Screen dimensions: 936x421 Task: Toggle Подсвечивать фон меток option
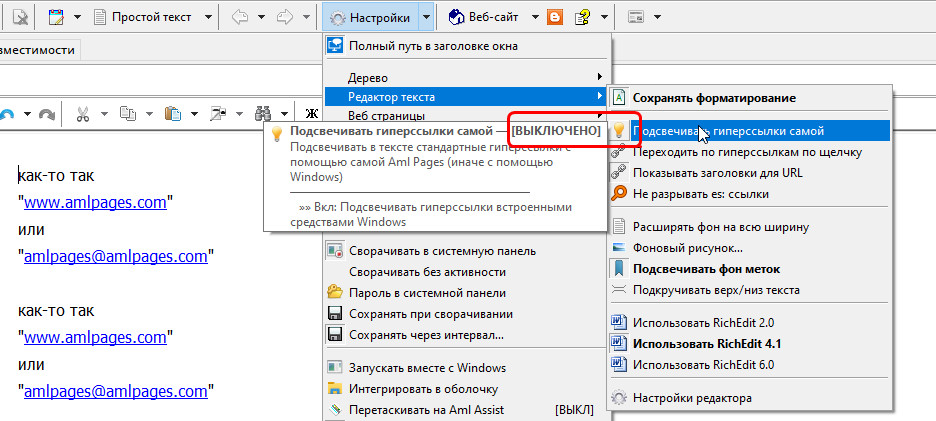[x=750, y=269]
